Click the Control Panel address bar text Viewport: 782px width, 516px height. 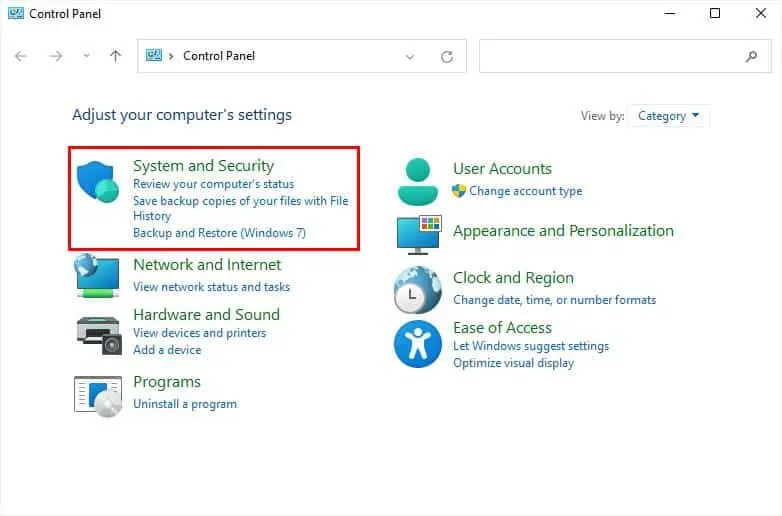[219, 56]
